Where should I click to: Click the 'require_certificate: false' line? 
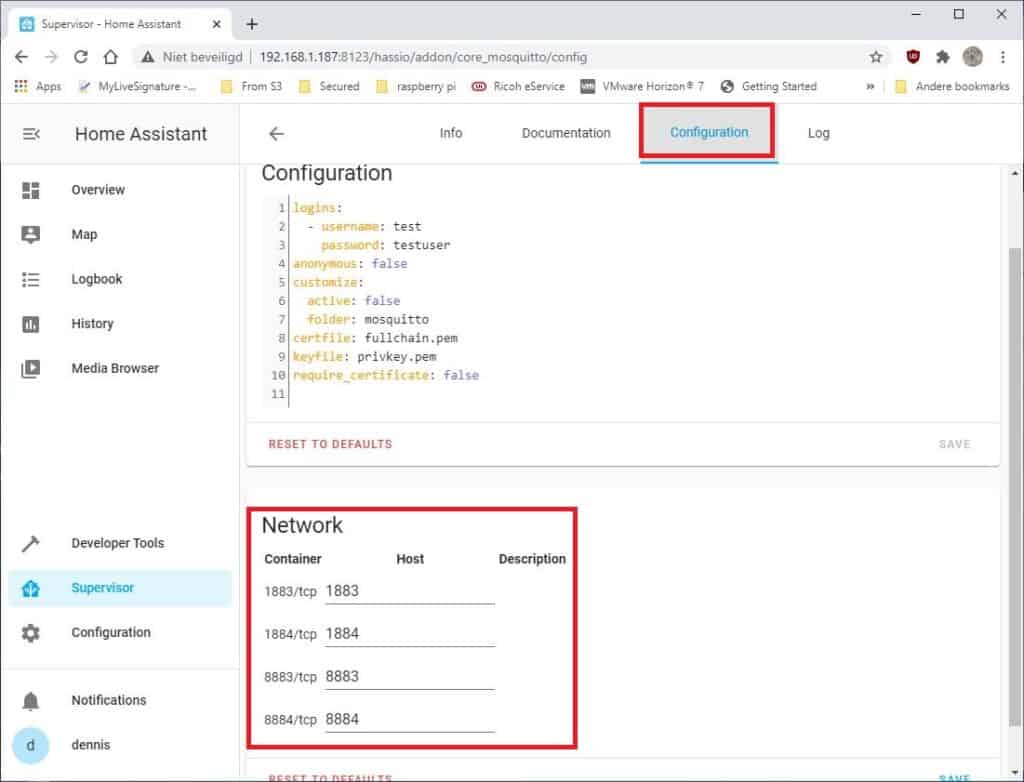point(386,376)
